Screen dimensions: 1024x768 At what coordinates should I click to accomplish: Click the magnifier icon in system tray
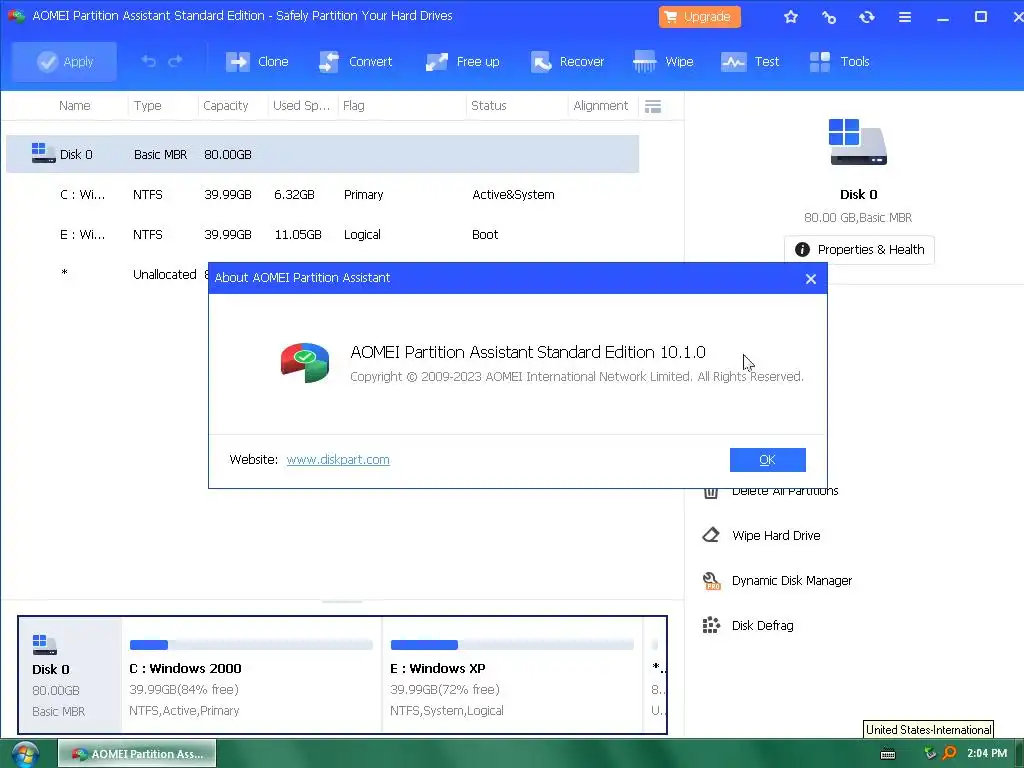(x=949, y=754)
